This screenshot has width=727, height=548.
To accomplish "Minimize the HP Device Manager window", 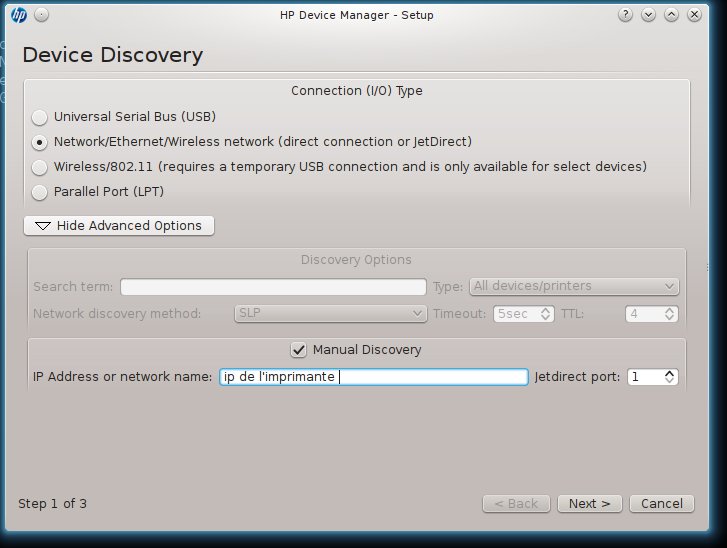I will point(648,15).
